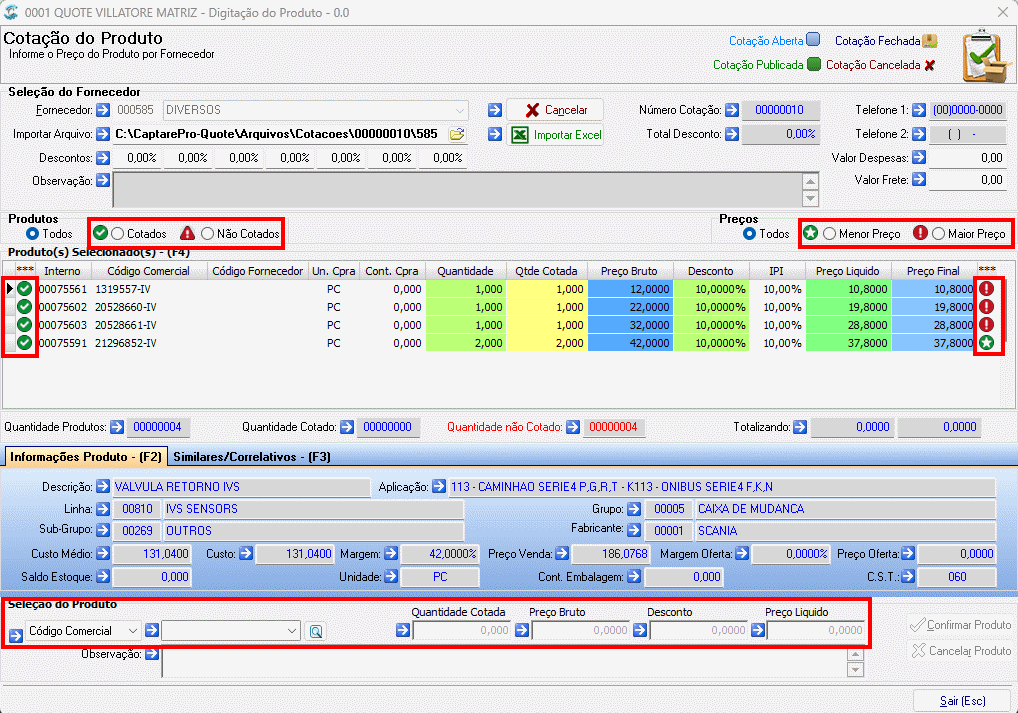This screenshot has height=713, width=1018.
Task: Click the Sair (Esc) button
Action: click(x=962, y=701)
